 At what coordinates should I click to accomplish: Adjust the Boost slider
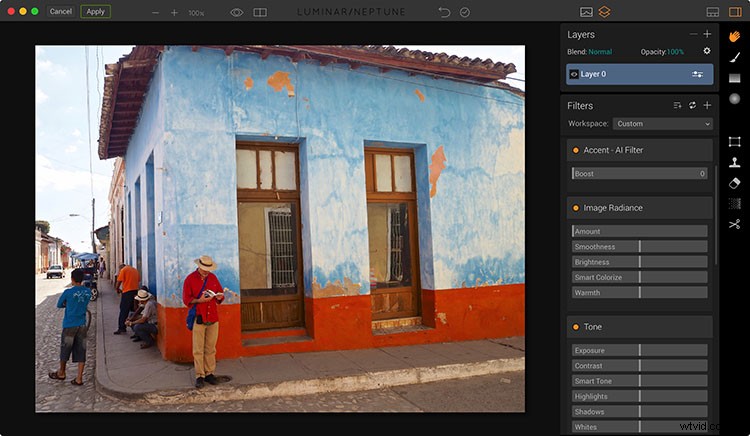pos(640,174)
